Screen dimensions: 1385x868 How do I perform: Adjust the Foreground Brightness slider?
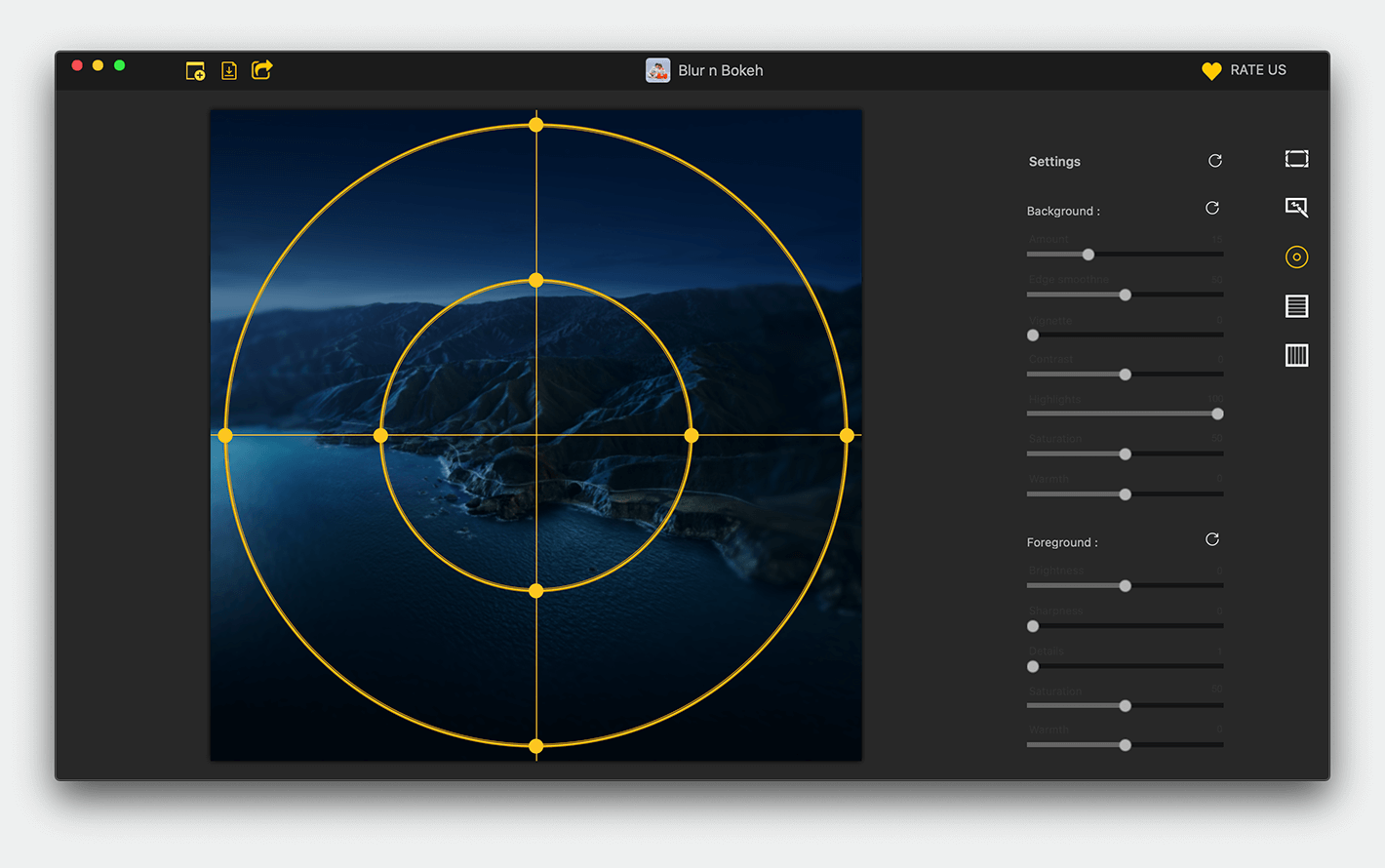click(x=1126, y=586)
